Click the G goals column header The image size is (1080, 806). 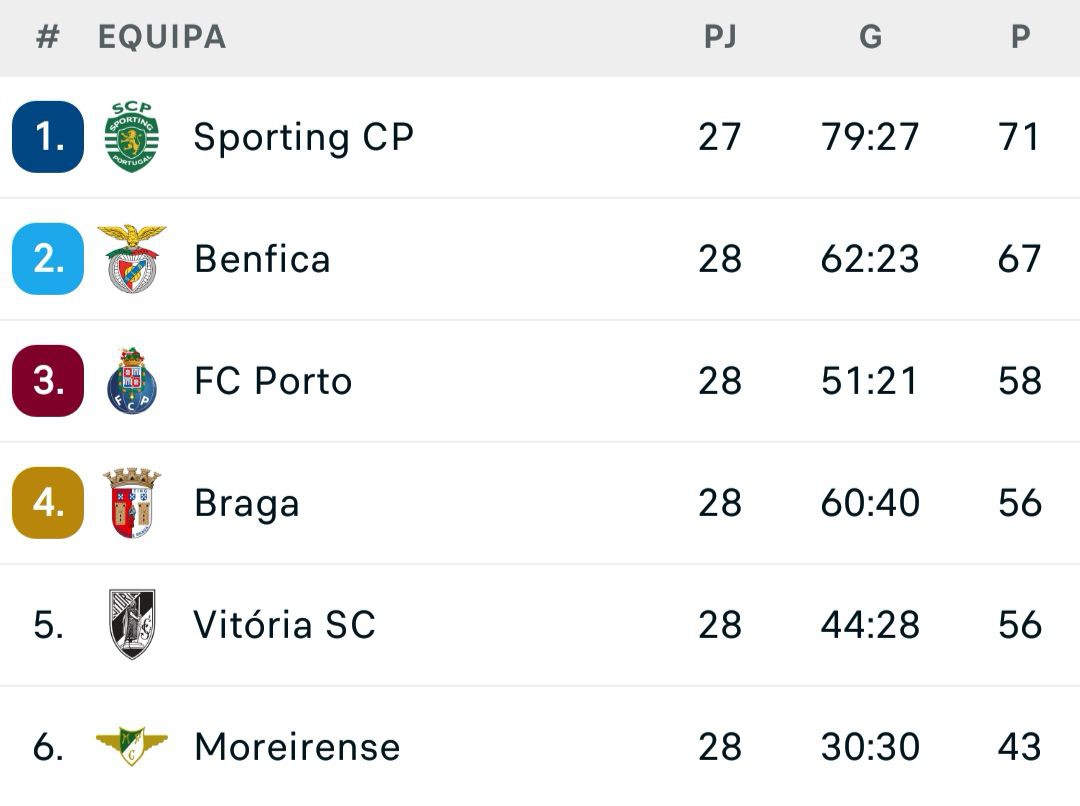coord(871,37)
